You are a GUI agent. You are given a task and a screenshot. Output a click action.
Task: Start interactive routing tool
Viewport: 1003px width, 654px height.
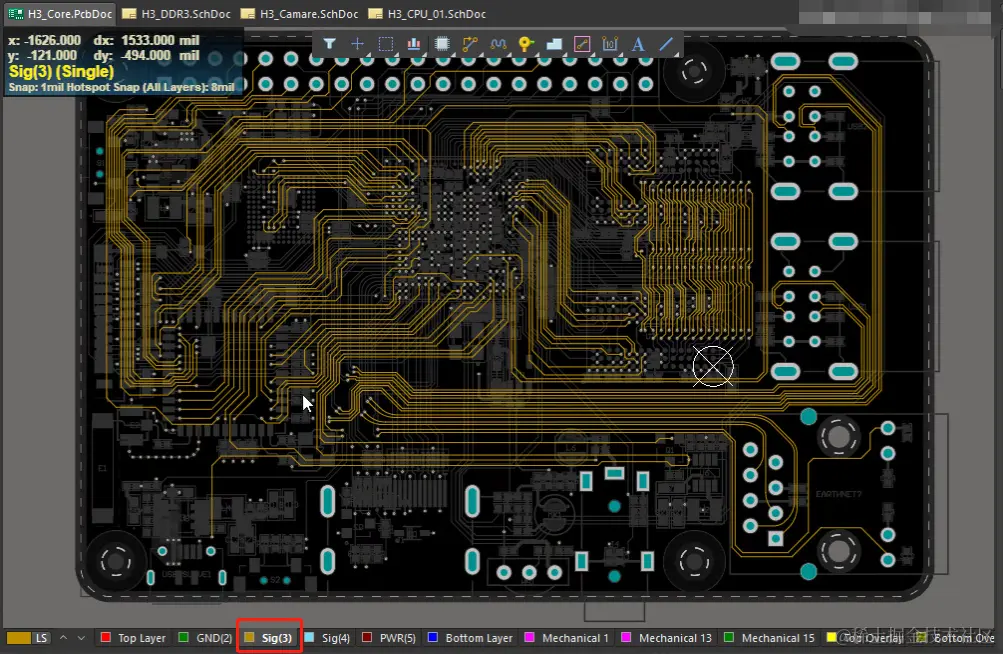(x=470, y=44)
